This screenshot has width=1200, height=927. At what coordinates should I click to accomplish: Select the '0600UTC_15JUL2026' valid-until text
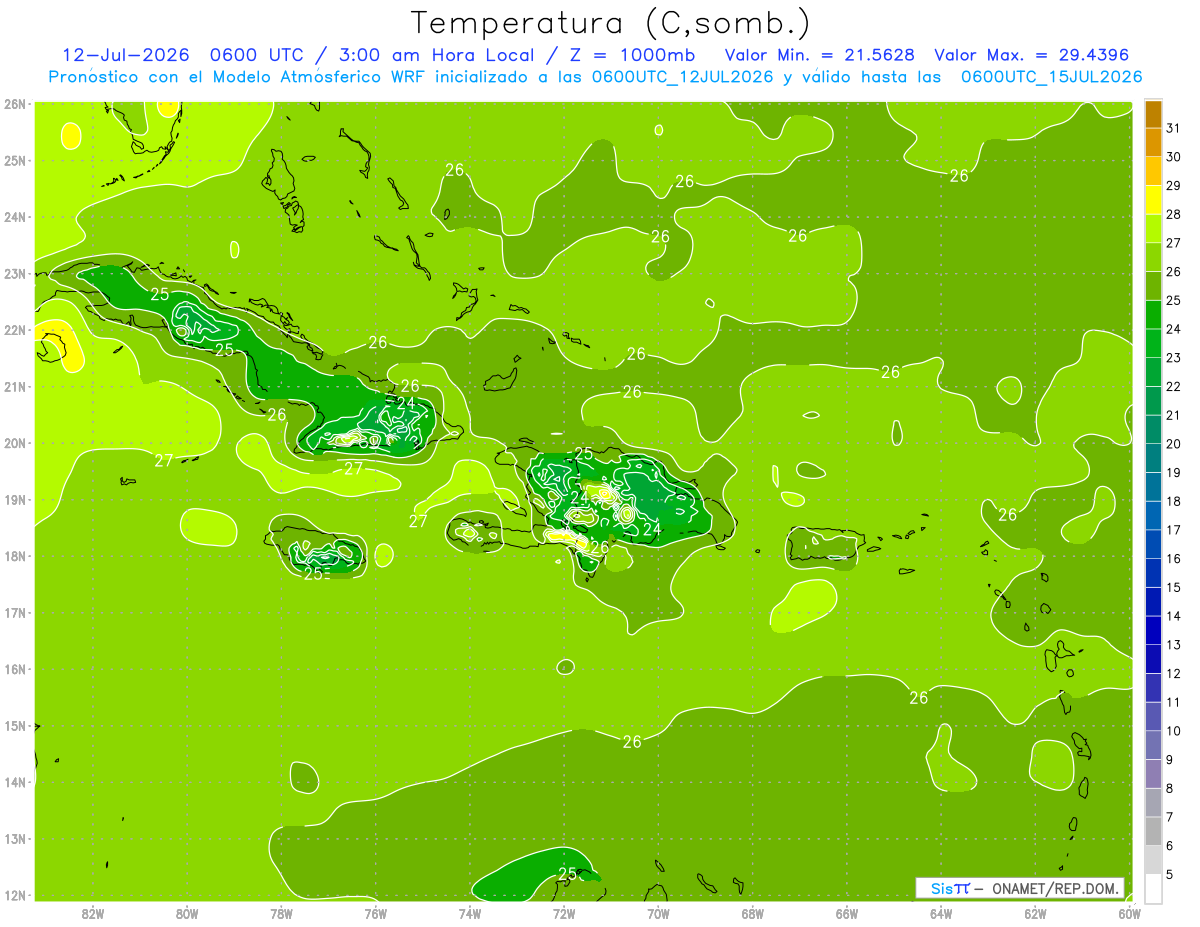[1052, 77]
